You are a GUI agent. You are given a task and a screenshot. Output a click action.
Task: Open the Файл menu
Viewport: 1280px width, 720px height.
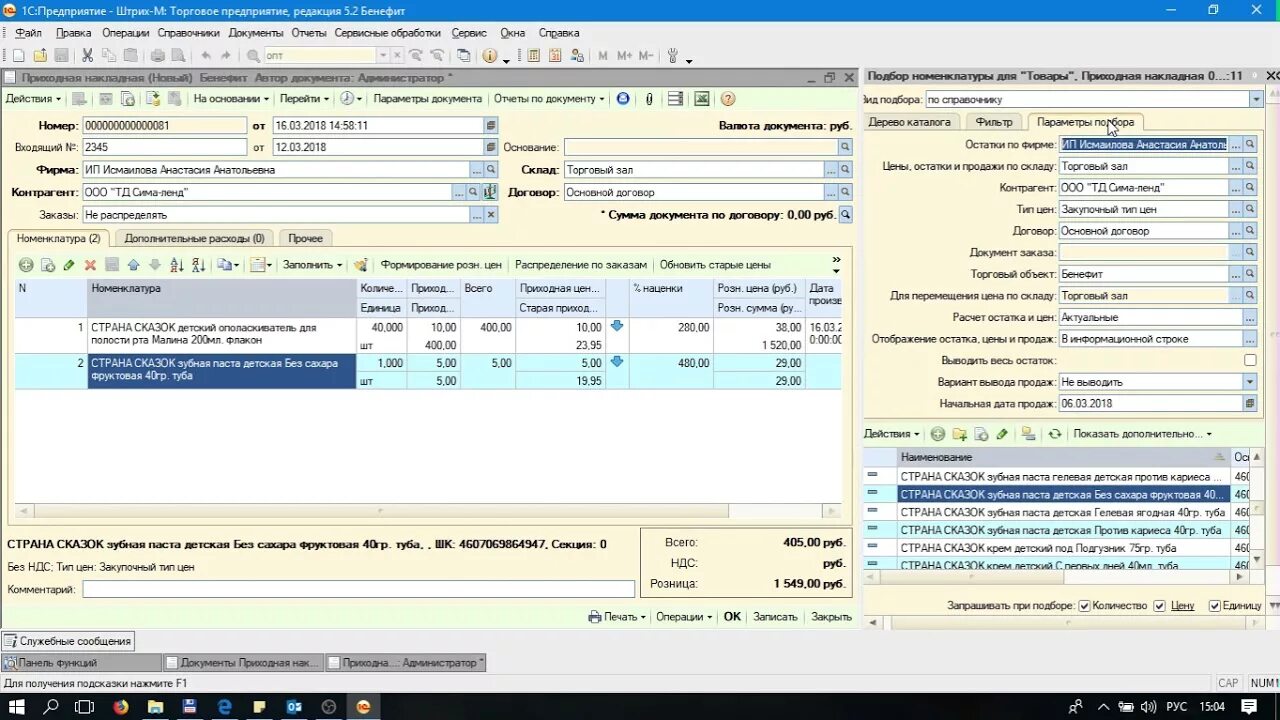[28, 33]
